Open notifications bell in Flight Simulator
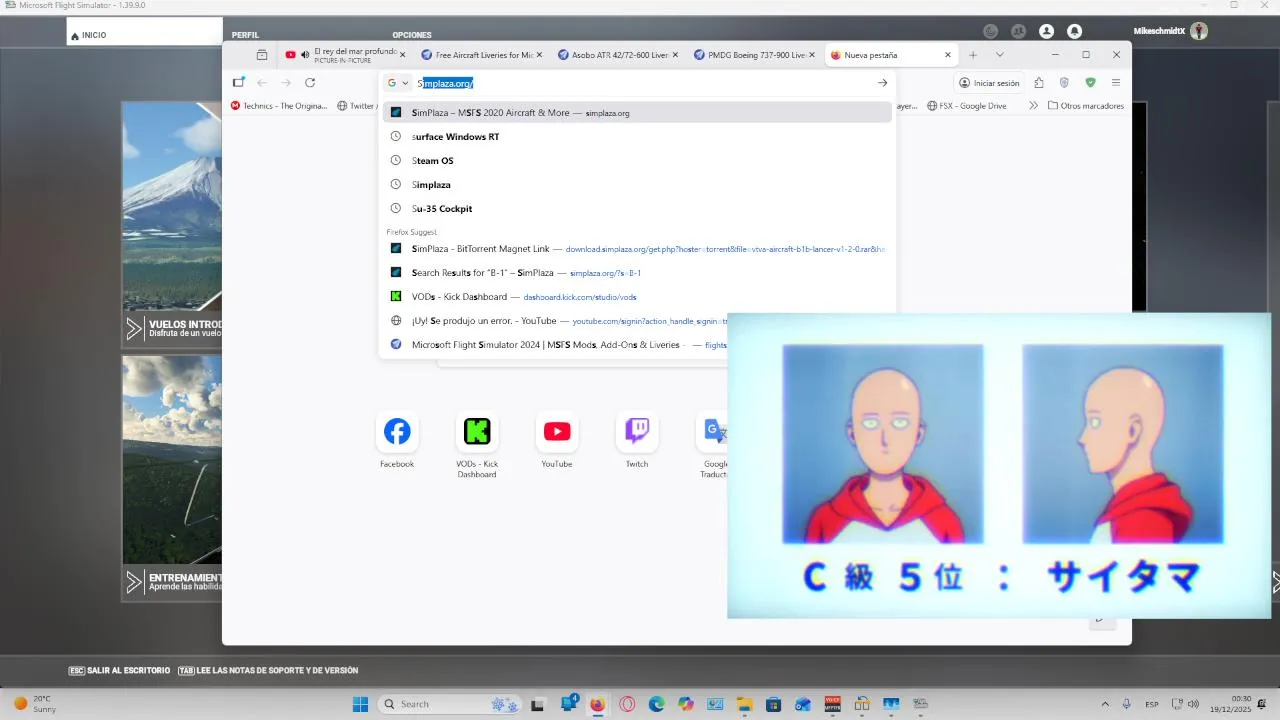The height and width of the screenshot is (720, 1280). pyautogui.click(x=1074, y=31)
